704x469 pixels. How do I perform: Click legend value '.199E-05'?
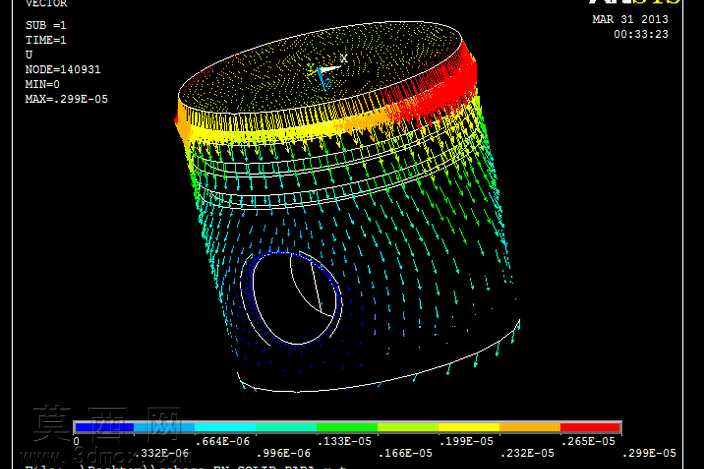(466, 441)
